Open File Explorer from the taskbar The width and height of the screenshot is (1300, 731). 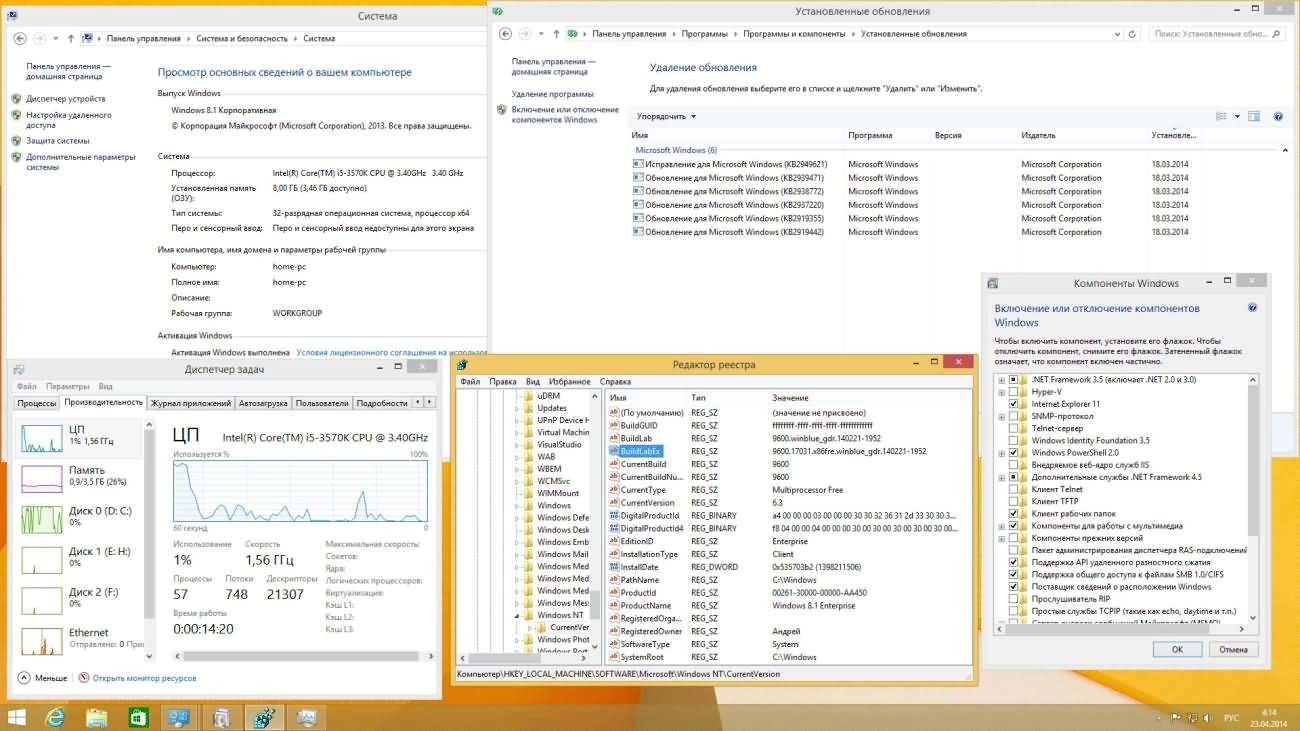point(97,717)
